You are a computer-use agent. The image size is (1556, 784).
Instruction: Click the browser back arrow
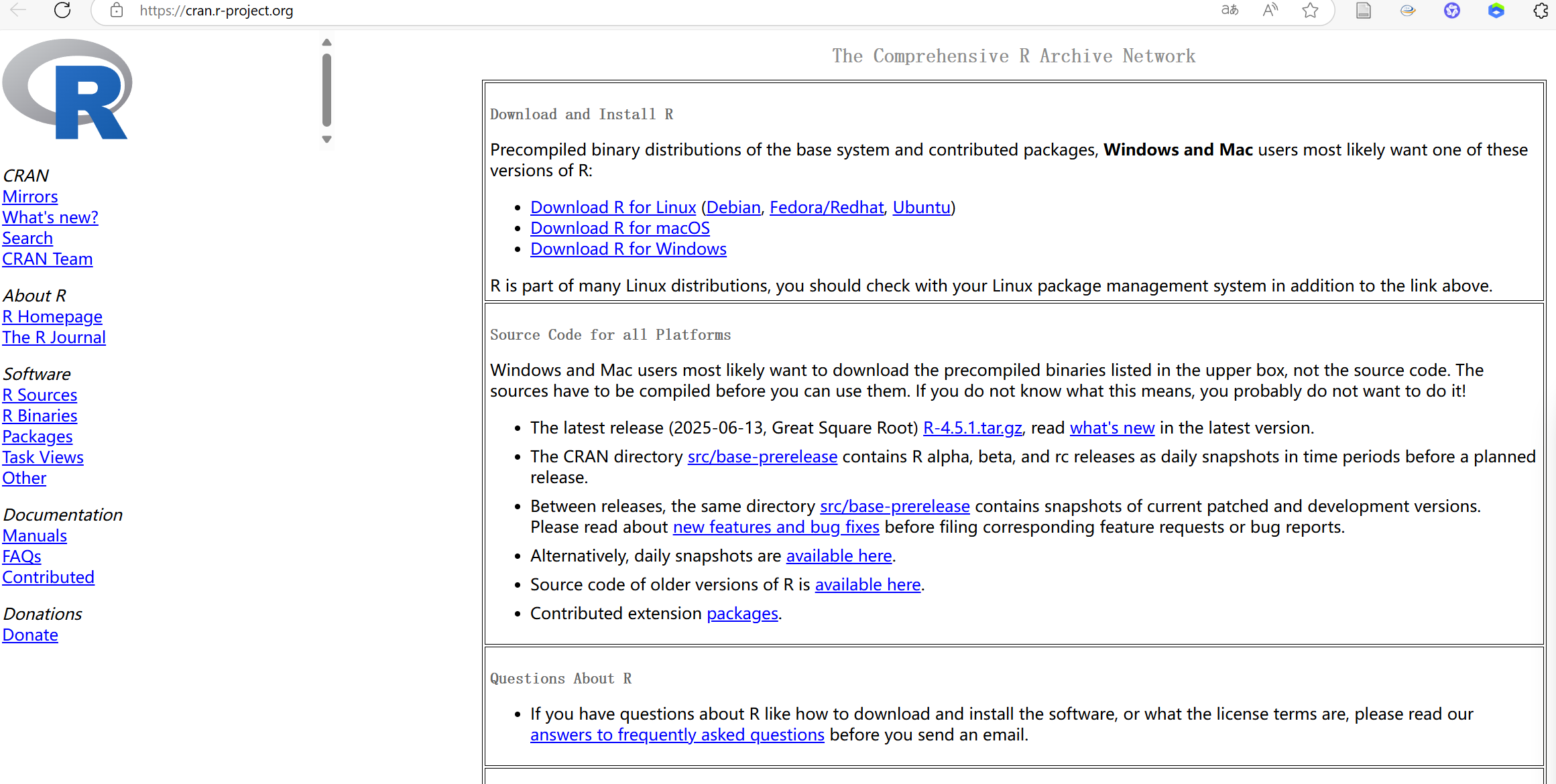click(x=19, y=10)
